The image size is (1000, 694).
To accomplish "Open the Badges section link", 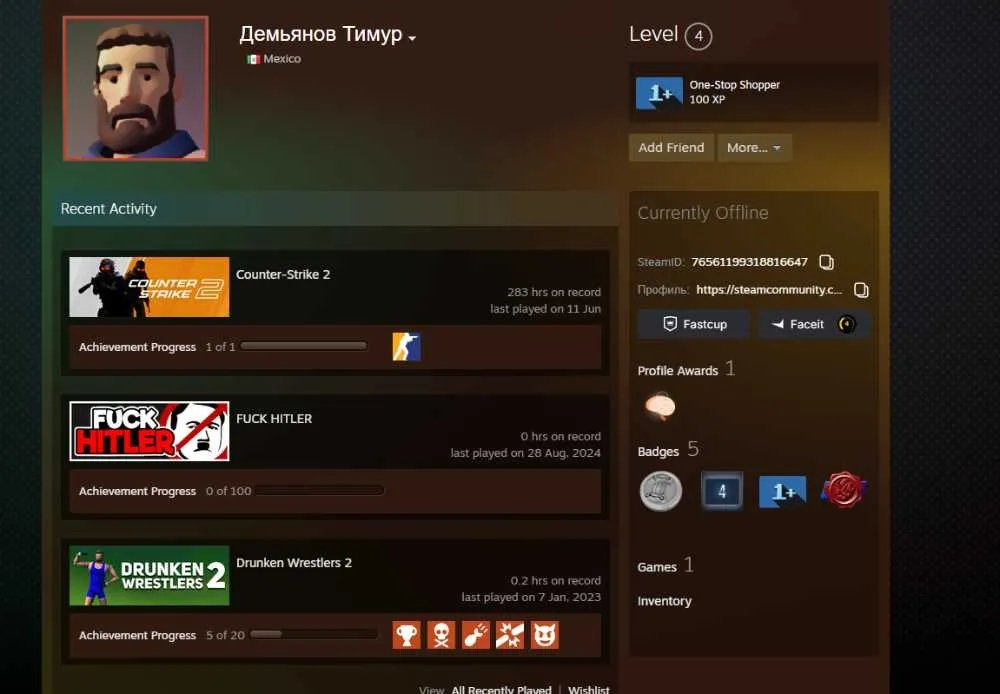I will (x=658, y=452).
